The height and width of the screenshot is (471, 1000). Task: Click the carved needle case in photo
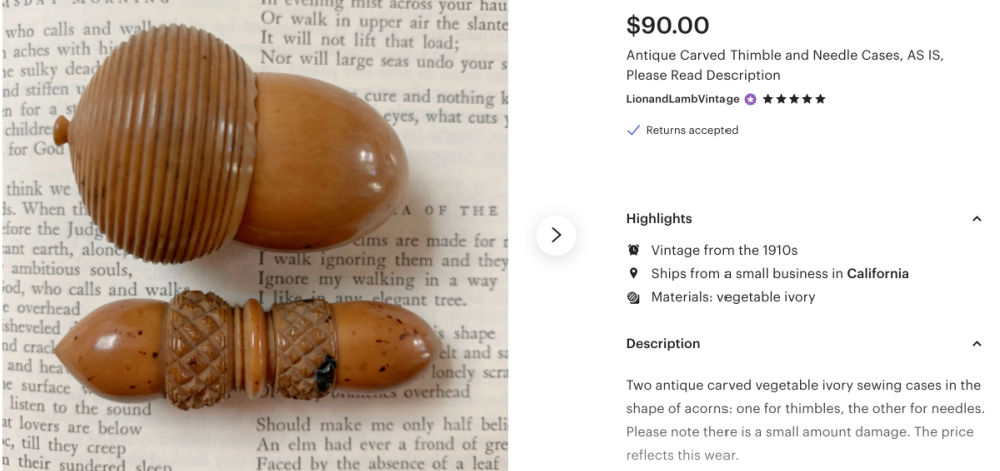(247, 349)
